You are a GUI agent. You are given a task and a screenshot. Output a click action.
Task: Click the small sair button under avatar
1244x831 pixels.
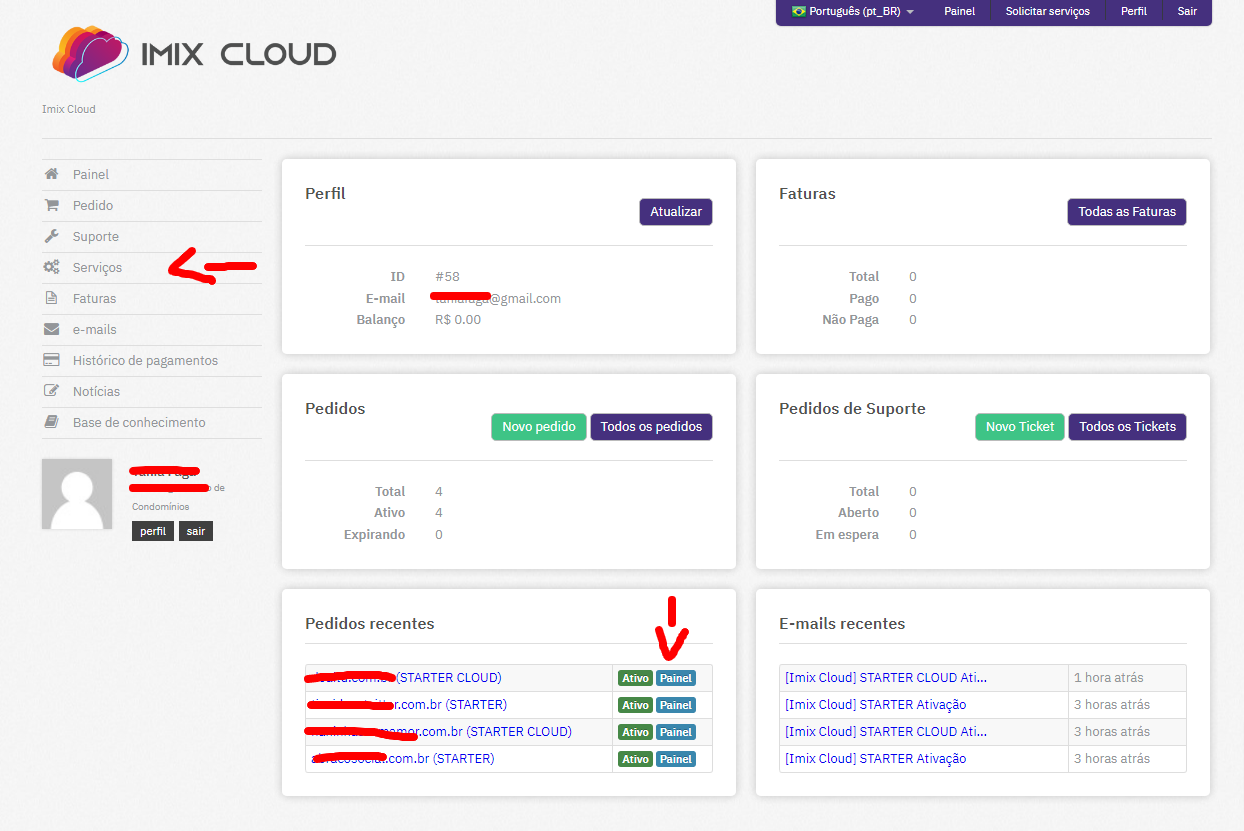point(196,531)
